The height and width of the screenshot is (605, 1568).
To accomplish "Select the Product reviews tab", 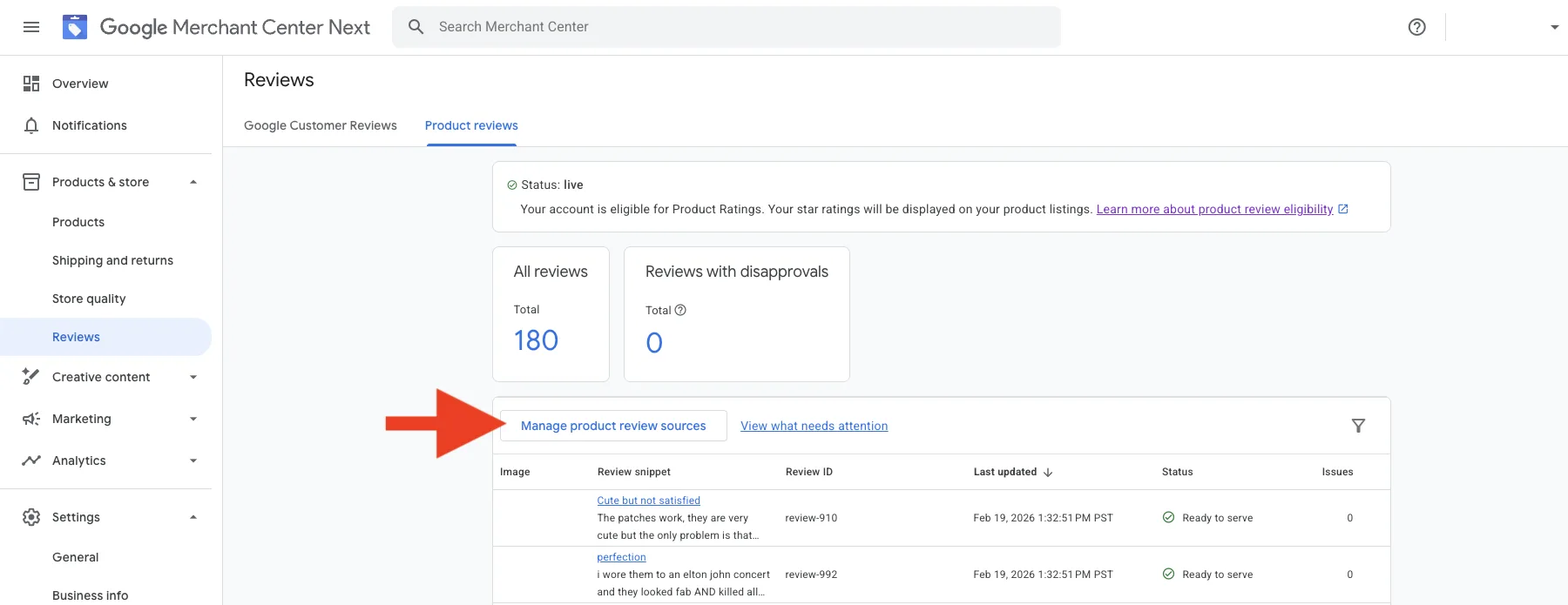I will click(471, 125).
